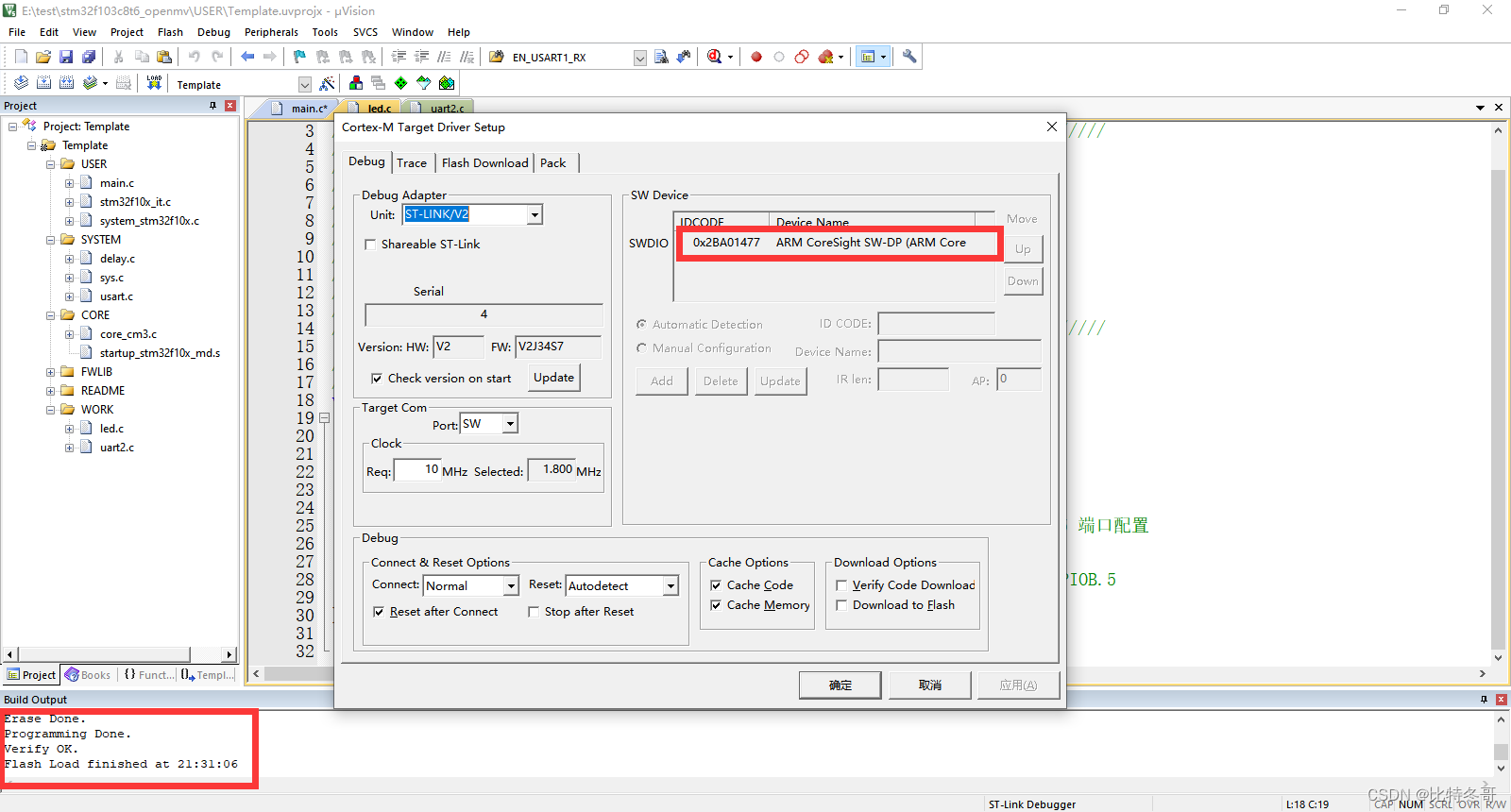Save the current file via floppy icon

pyautogui.click(x=66, y=57)
